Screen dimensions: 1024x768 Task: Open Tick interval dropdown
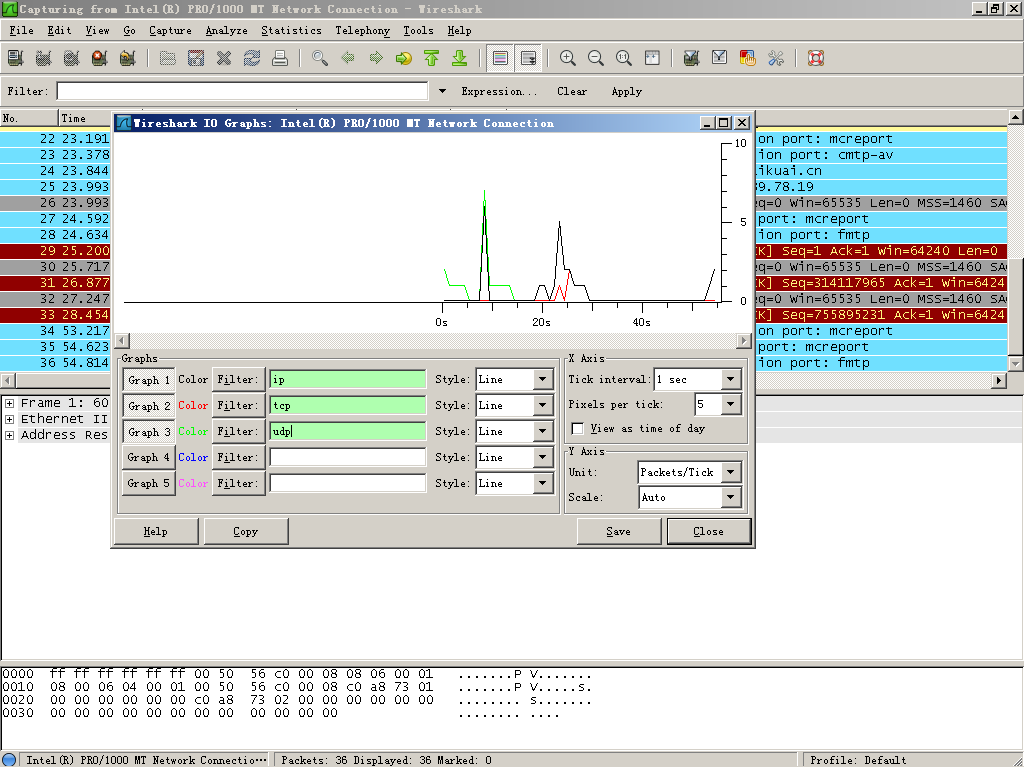click(731, 379)
